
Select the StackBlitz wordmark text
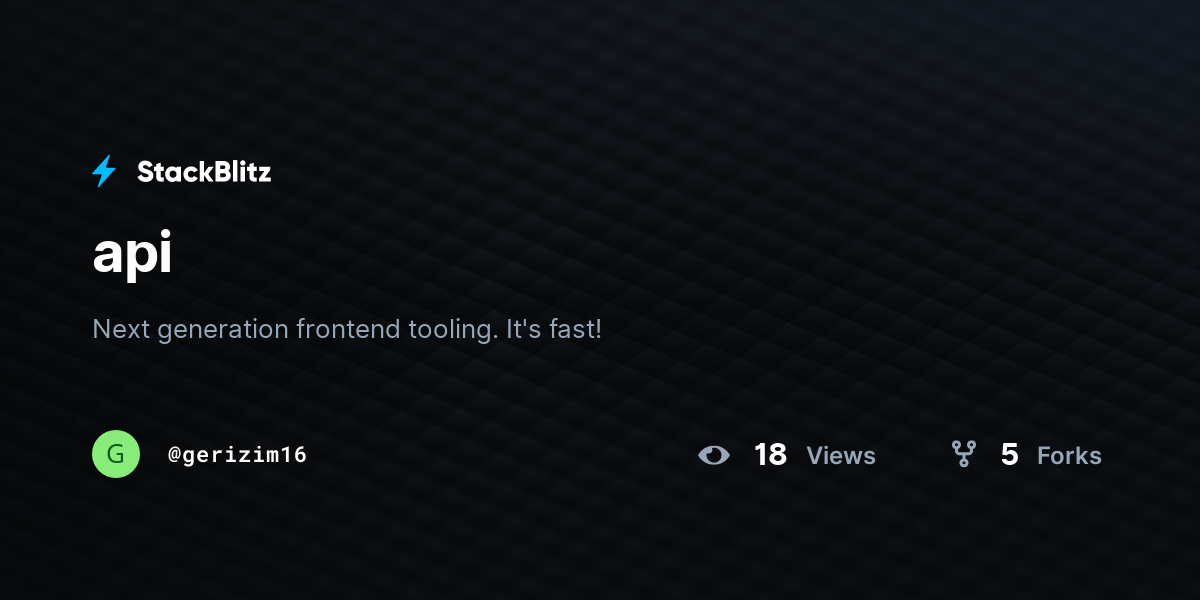pos(204,172)
